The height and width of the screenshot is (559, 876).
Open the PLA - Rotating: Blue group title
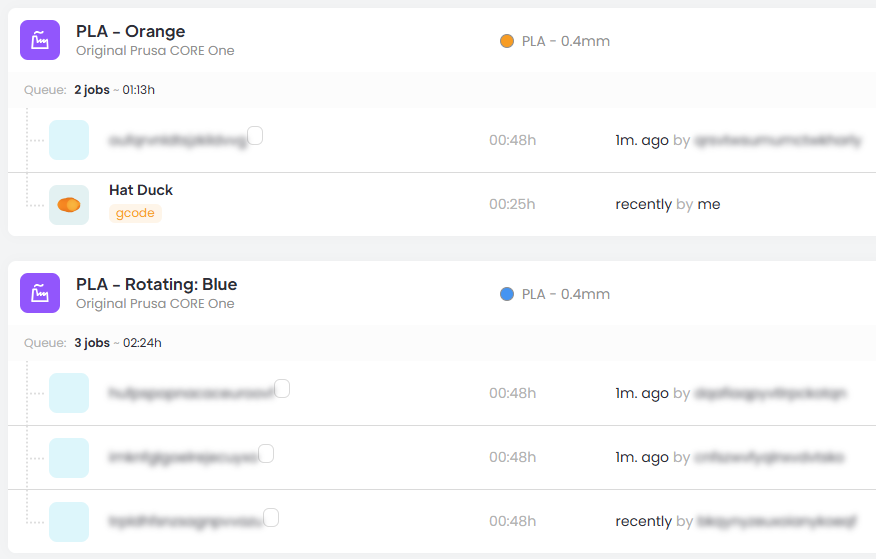156,285
